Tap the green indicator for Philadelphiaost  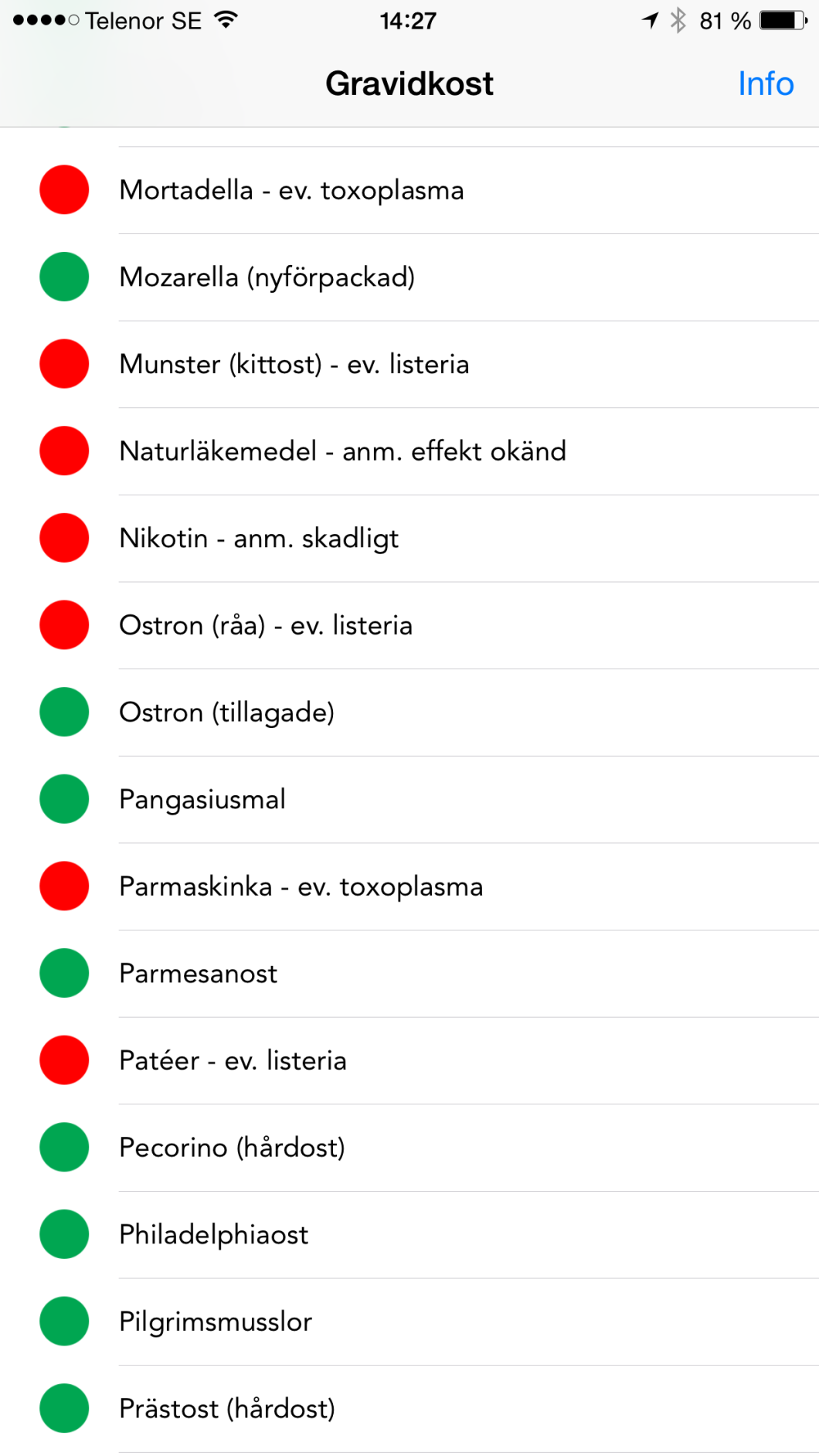coord(64,1234)
